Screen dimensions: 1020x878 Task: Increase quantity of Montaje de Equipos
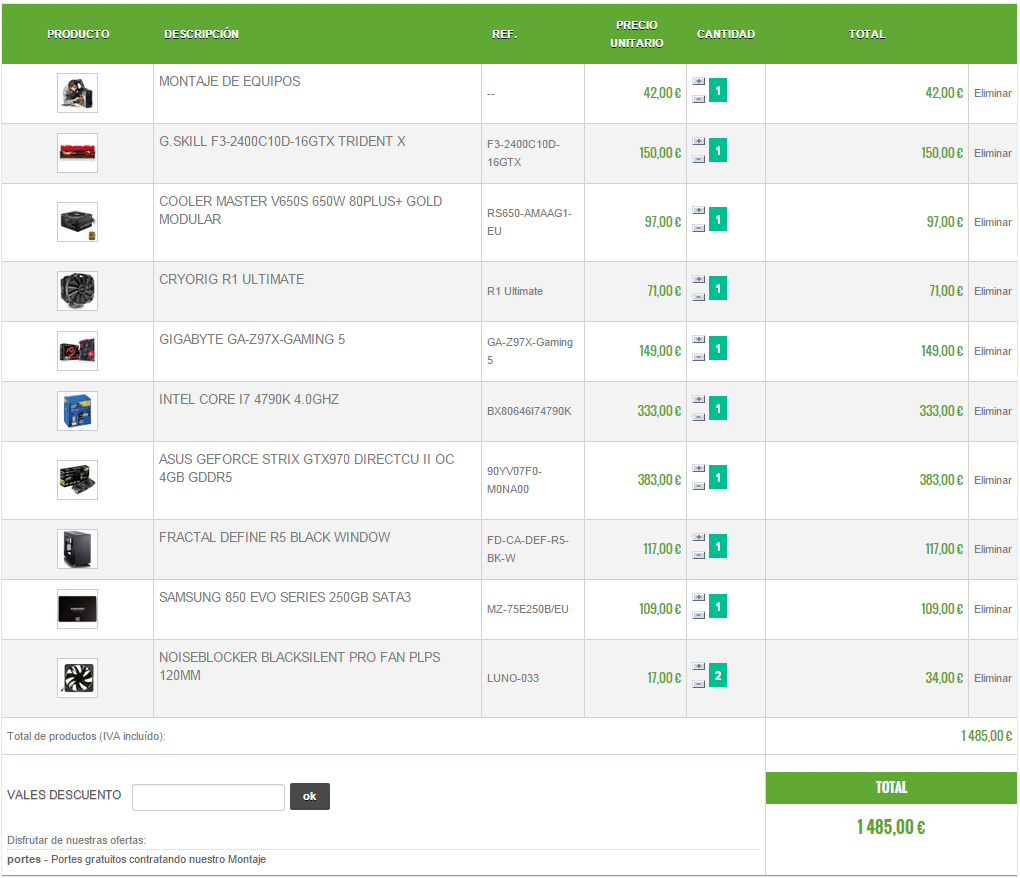(x=699, y=81)
